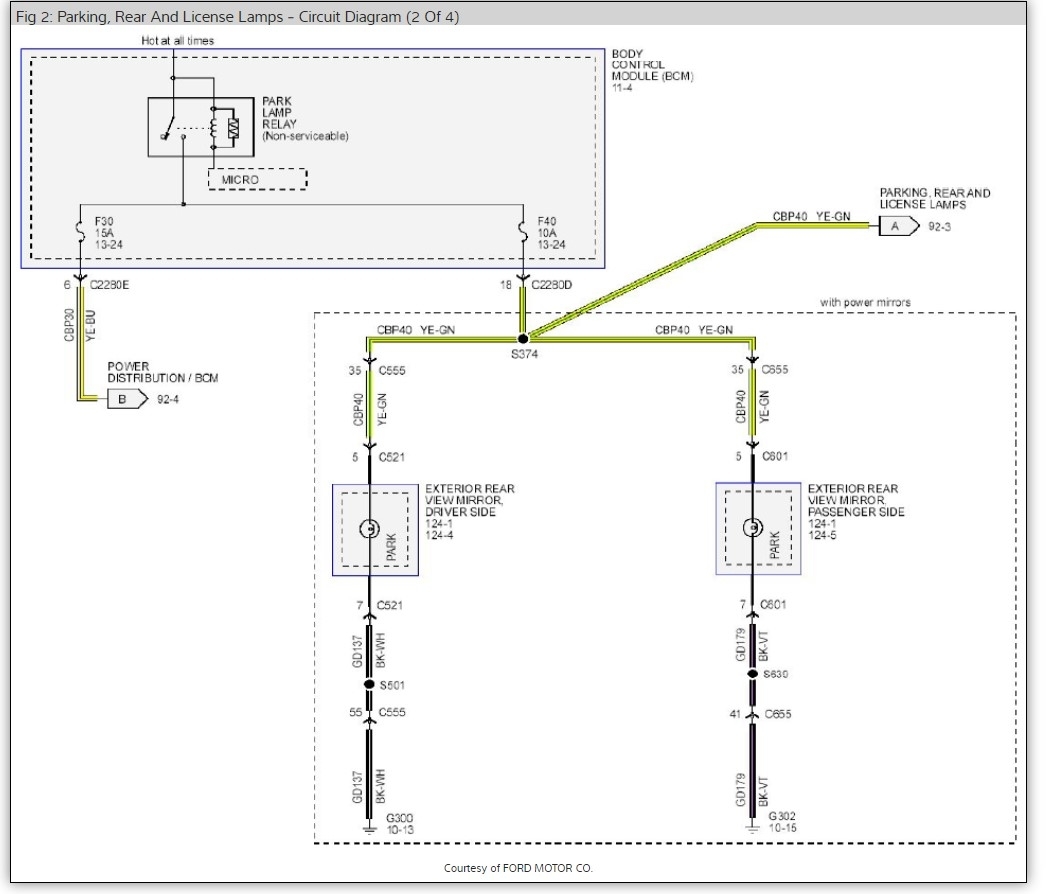Click the B arrow connector to 92-4
Viewport: 1046px width, 894px height.
point(127,399)
